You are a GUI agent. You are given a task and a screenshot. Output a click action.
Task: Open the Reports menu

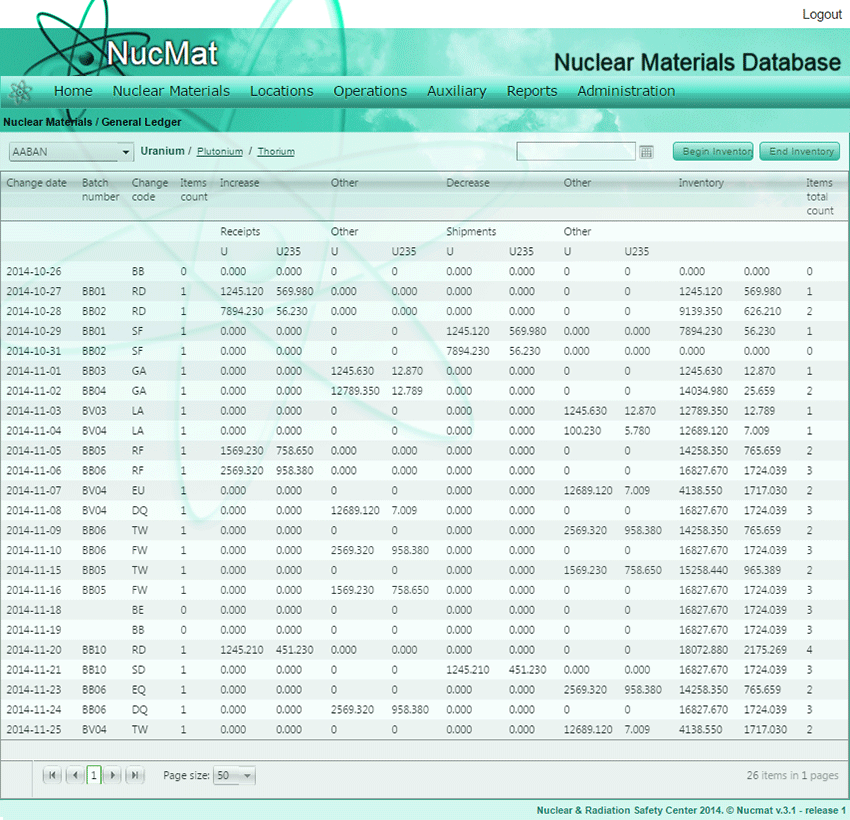coord(532,91)
